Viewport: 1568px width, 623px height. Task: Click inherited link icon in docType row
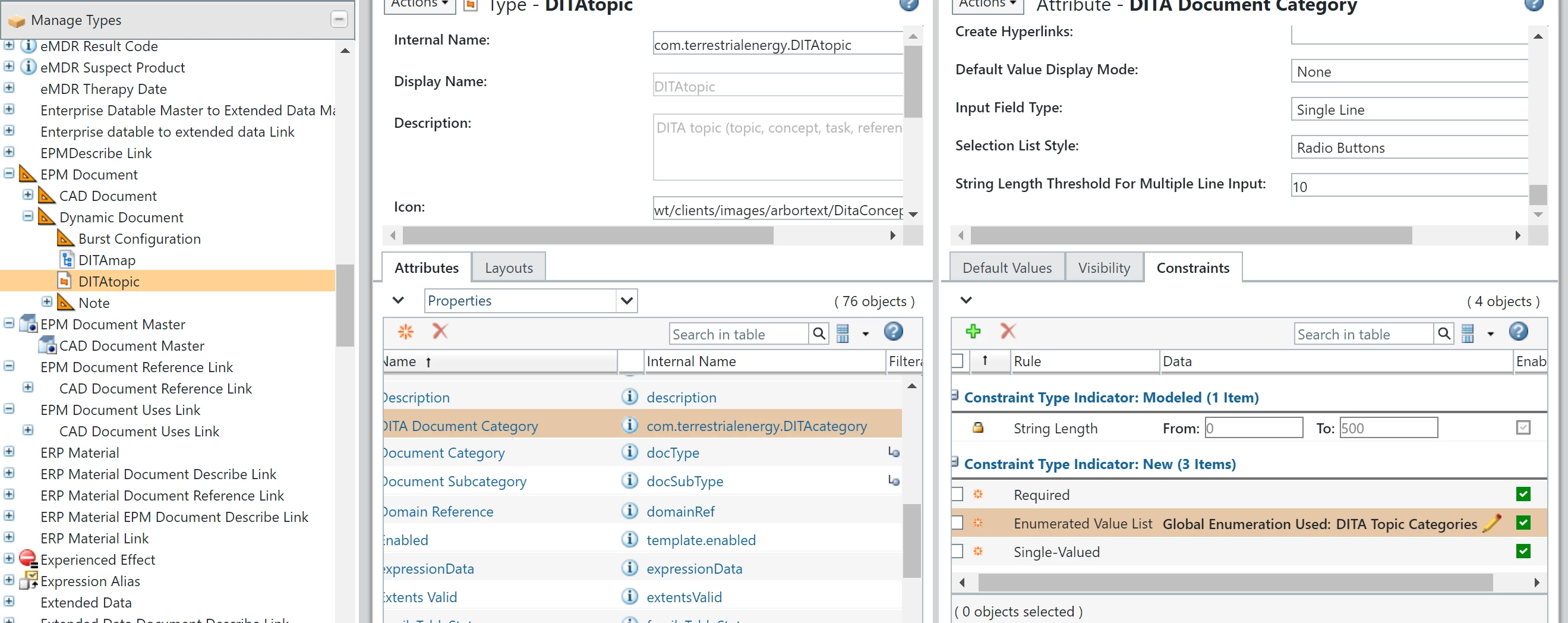(x=893, y=452)
